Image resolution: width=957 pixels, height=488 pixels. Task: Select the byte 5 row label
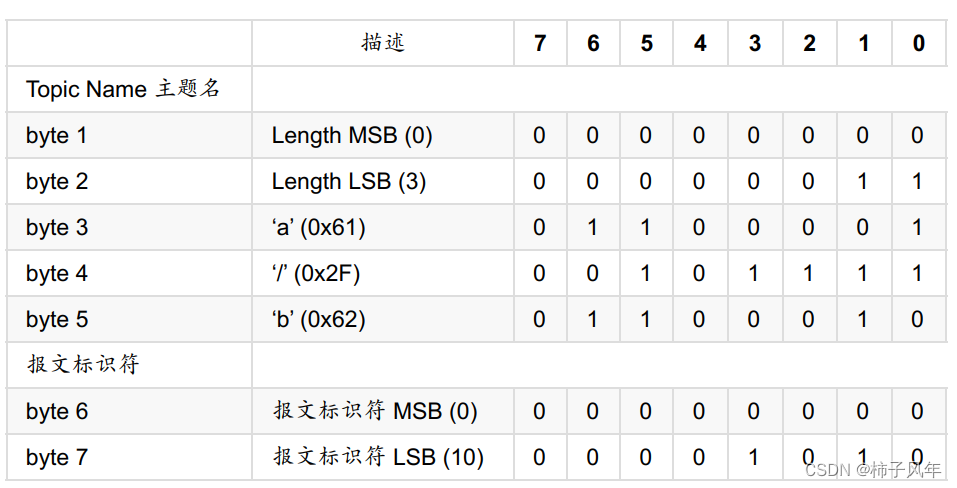[x=57, y=319]
